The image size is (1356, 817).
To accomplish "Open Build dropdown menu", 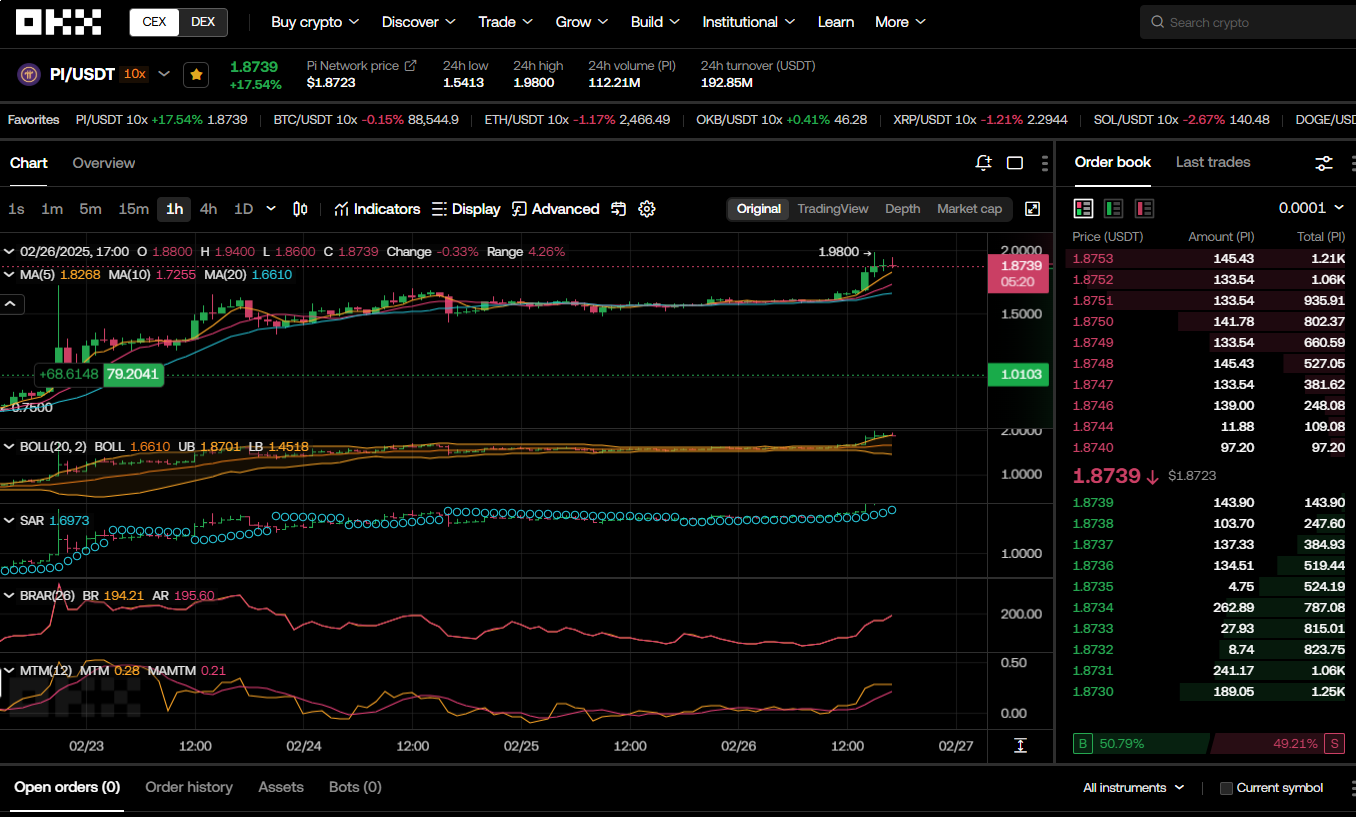I will 655,22.
